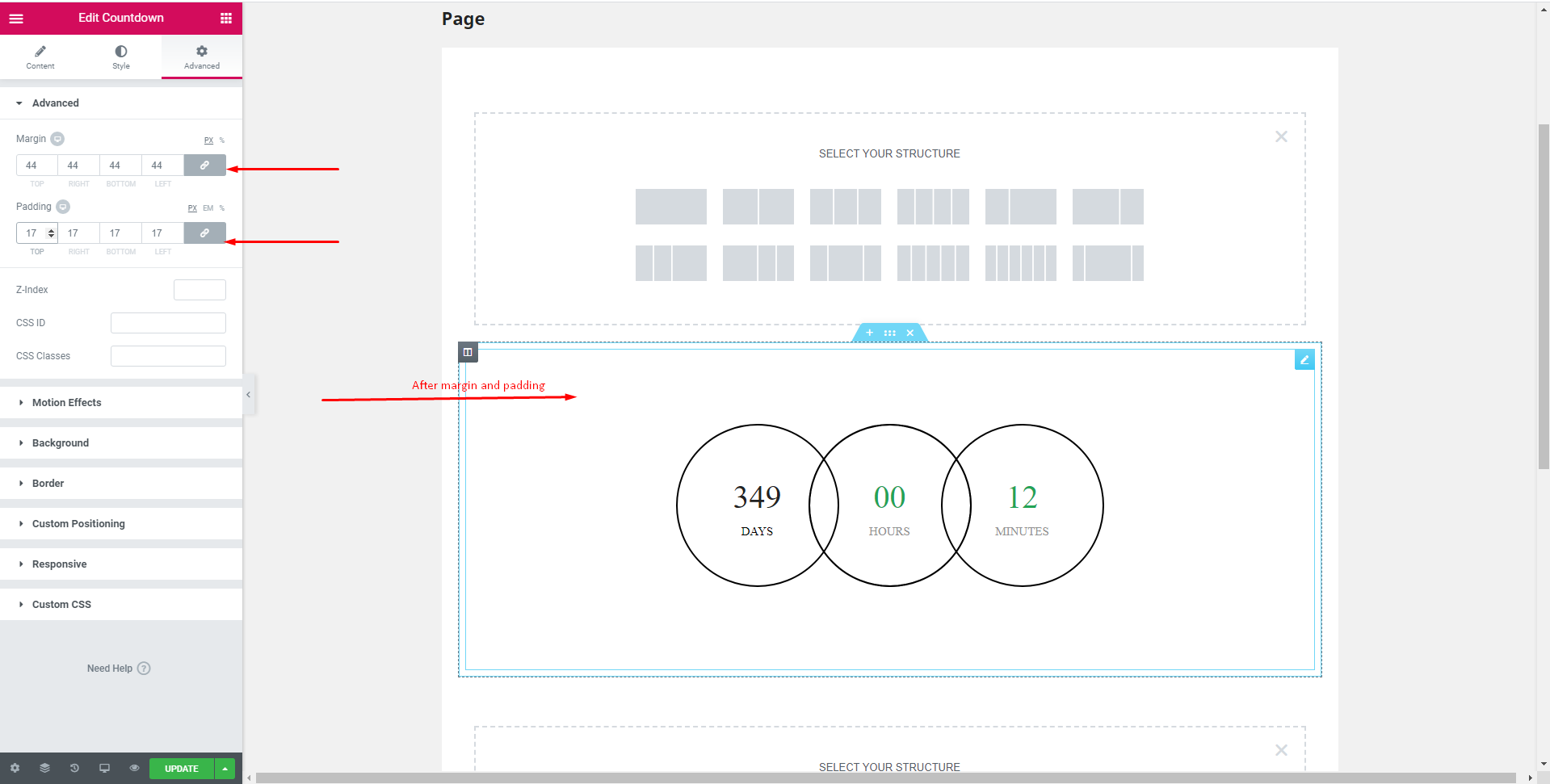Click the Edit Countdown pencil icon
Image resolution: width=1550 pixels, height=784 pixels.
coord(1304,360)
